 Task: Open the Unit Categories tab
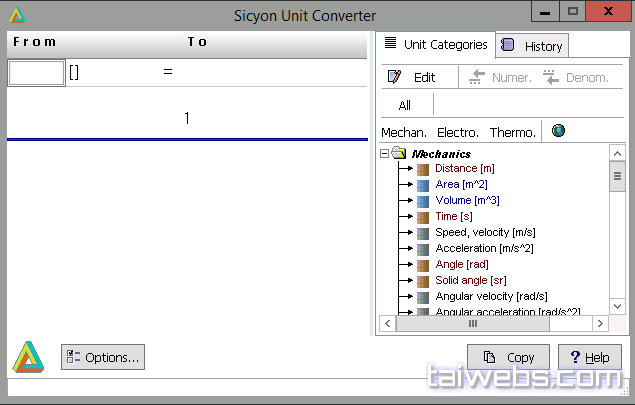coord(436,44)
